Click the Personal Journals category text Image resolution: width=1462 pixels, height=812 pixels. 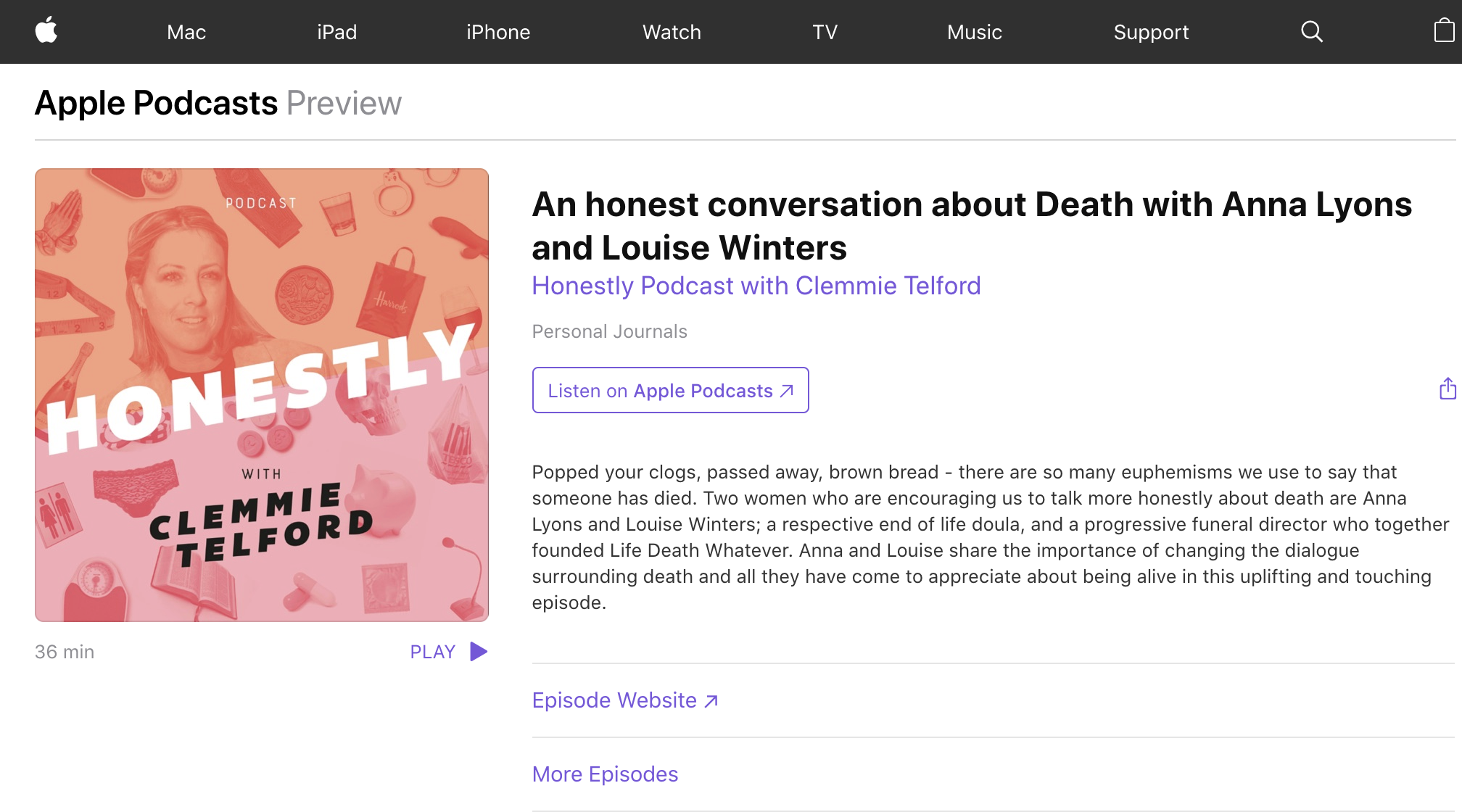tap(609, 331)
